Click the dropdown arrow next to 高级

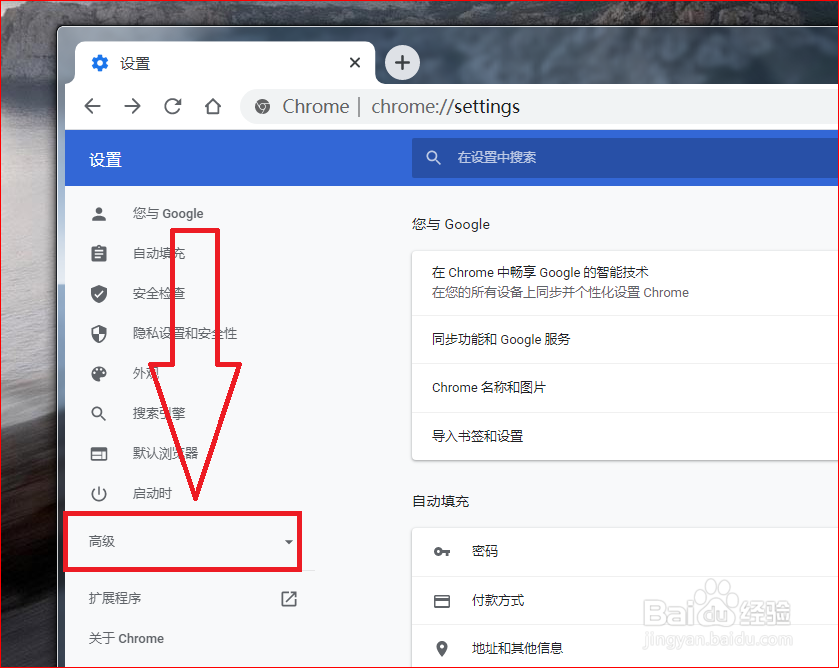(289, 542)
